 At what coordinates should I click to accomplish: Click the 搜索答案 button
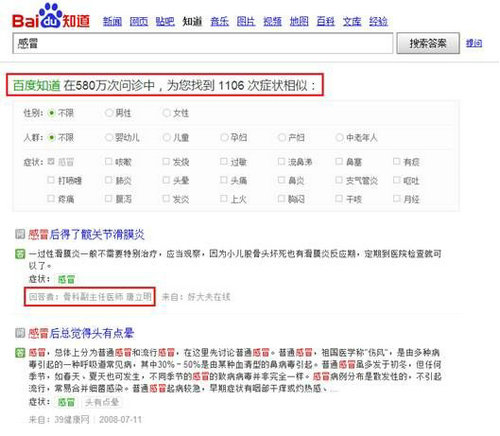[x=428, y=43]
